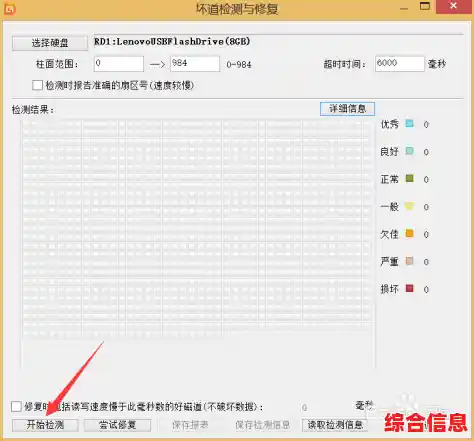Click the 优秀 legend label
The height and width of the screenshot is (441, 474).
pyautogui.click(x=390, y=124)
